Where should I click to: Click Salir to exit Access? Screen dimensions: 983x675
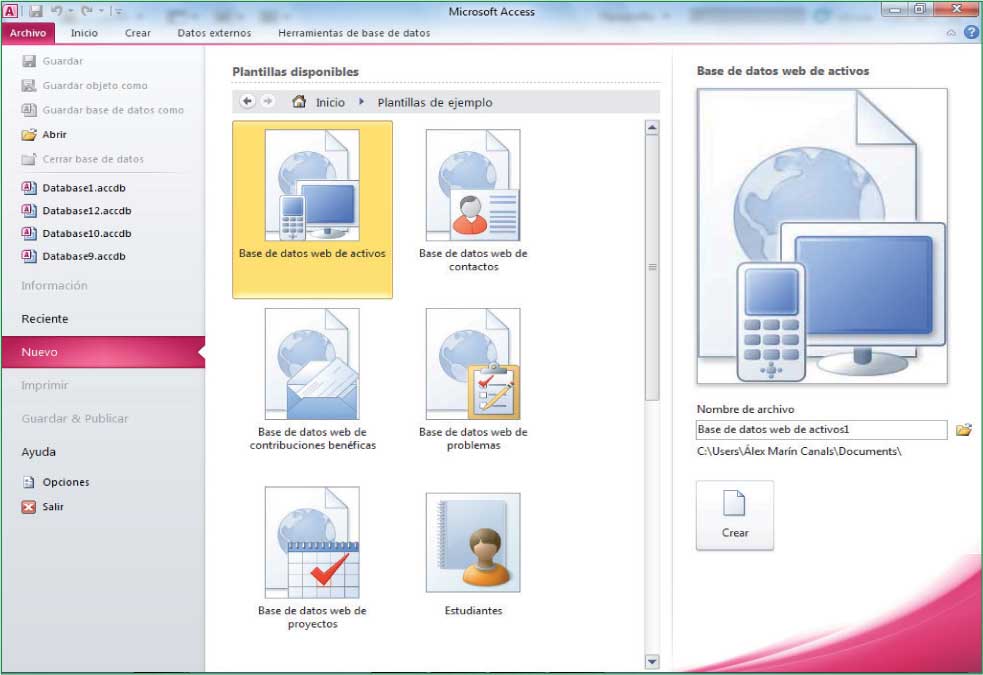point(43,506)
